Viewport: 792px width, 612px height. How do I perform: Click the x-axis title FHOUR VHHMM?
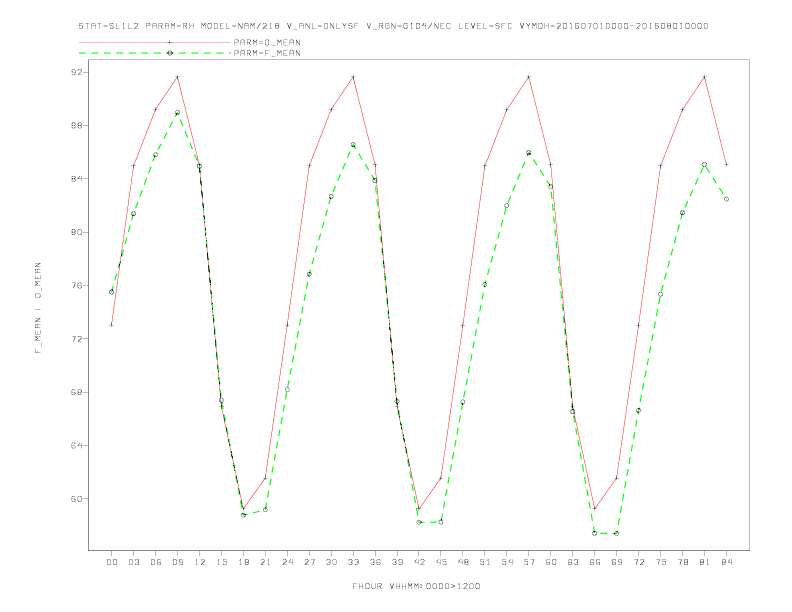click(x=416, y=586)
